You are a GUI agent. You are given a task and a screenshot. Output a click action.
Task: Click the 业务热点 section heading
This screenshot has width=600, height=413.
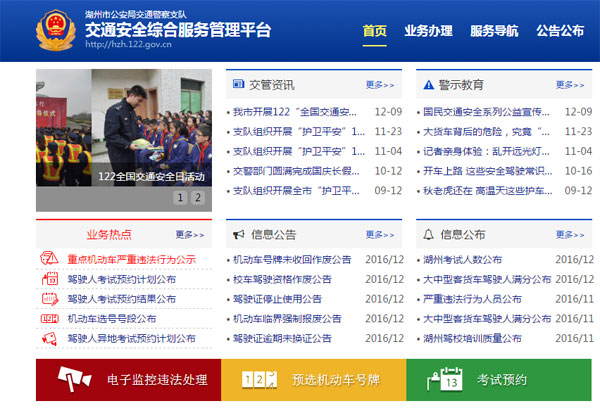click(x=109, y=234)
